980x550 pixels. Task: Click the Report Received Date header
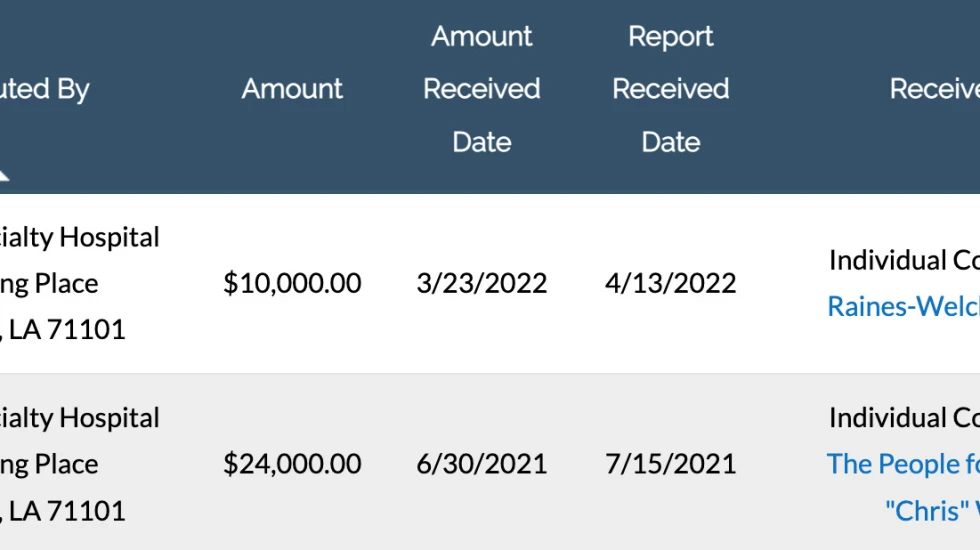[670, 89]
